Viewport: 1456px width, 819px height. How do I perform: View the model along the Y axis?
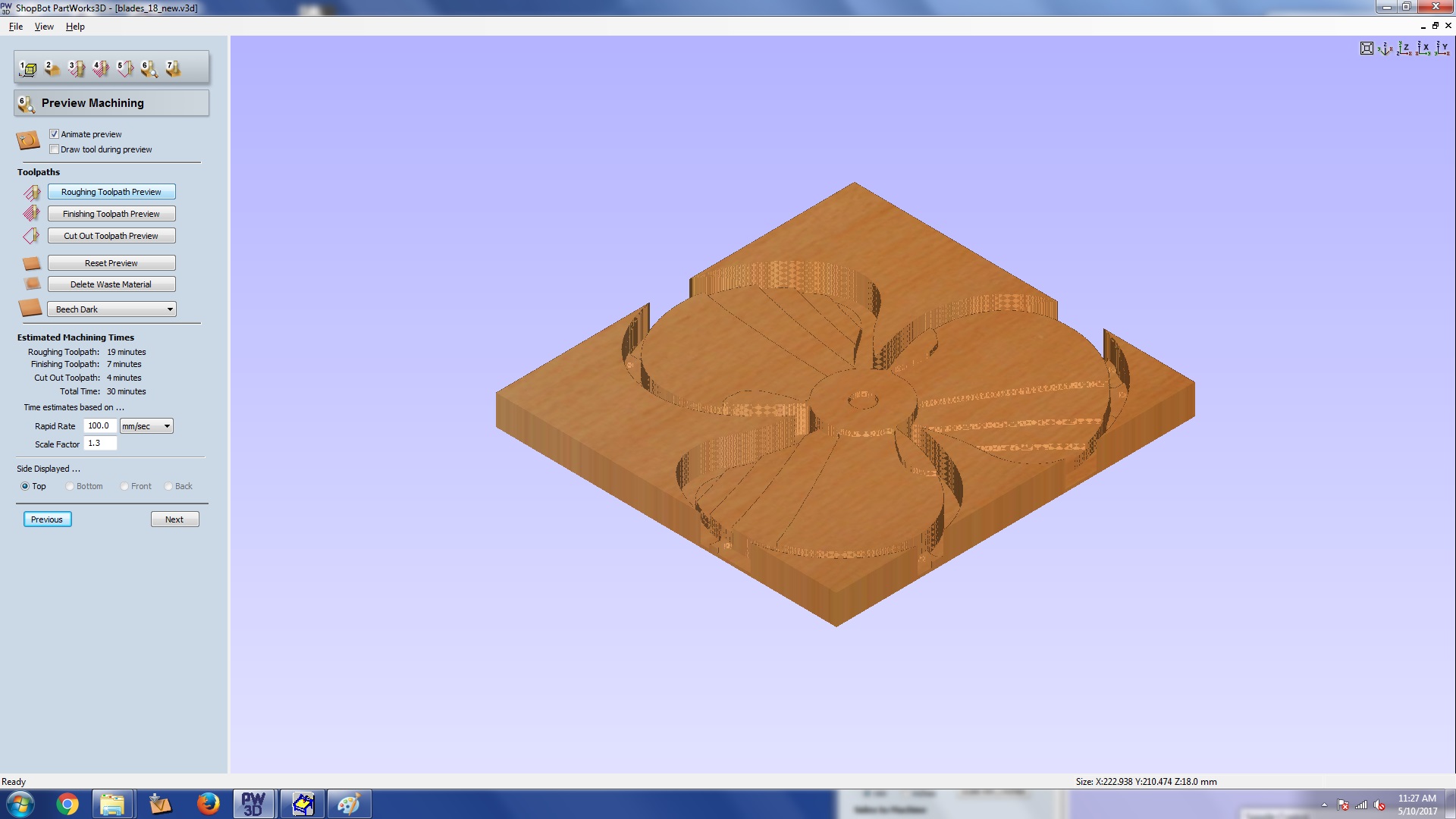[1442, 49]
